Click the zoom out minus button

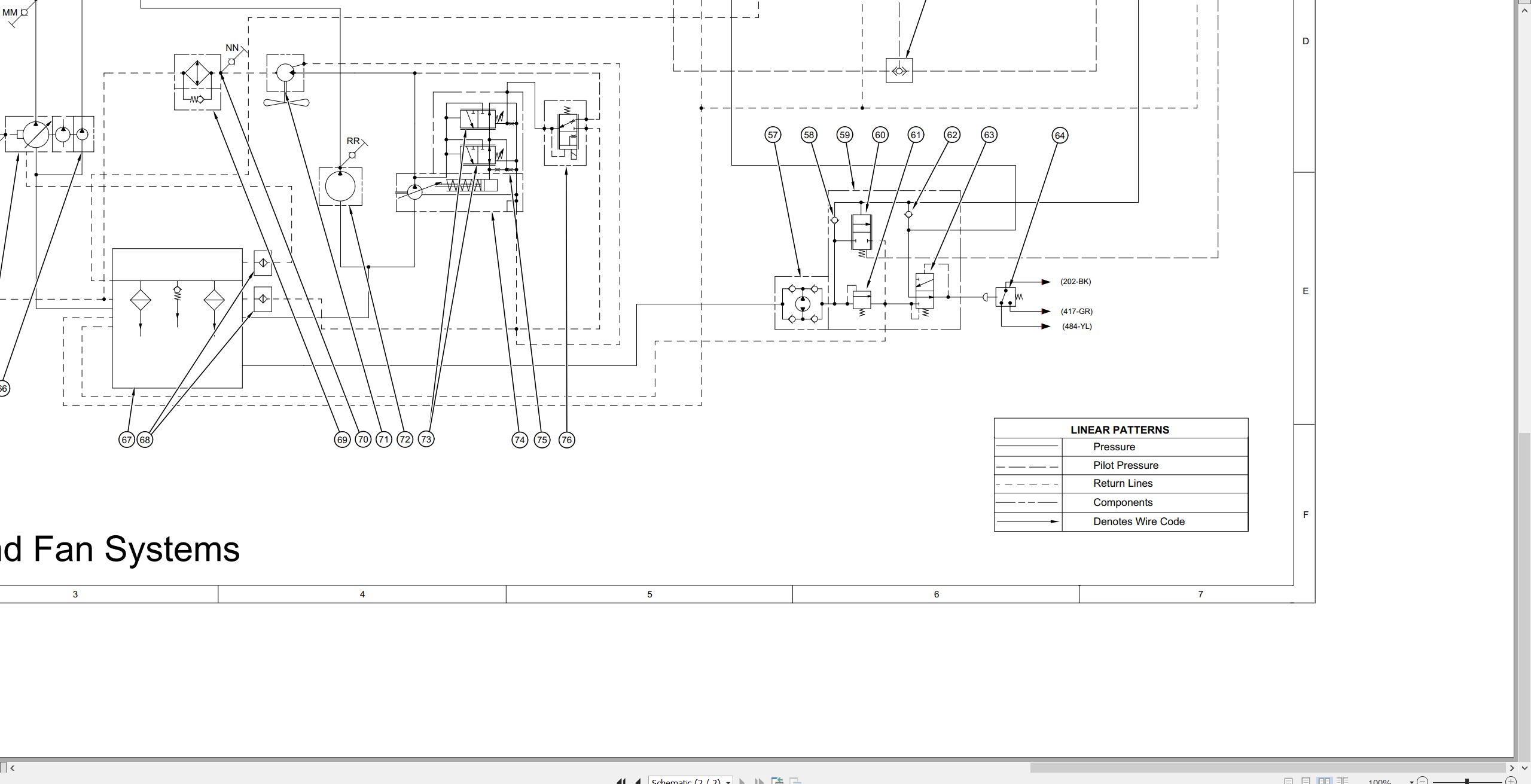click(x=1422, y=781)
